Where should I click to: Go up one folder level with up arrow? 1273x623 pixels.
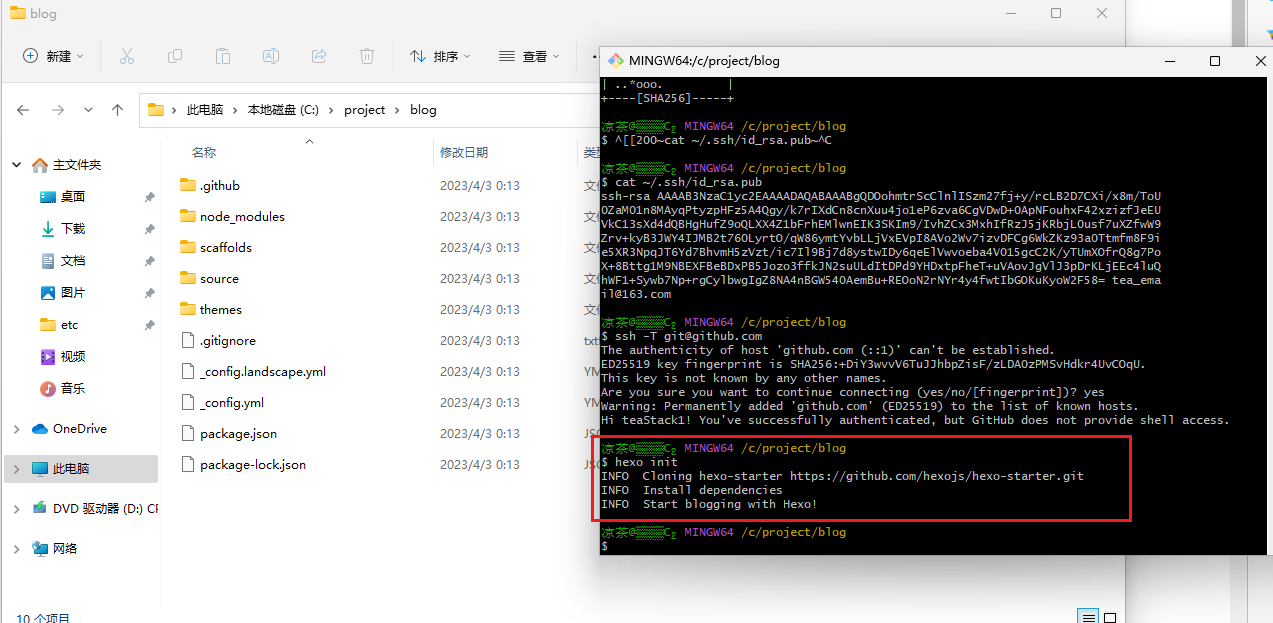118,110
